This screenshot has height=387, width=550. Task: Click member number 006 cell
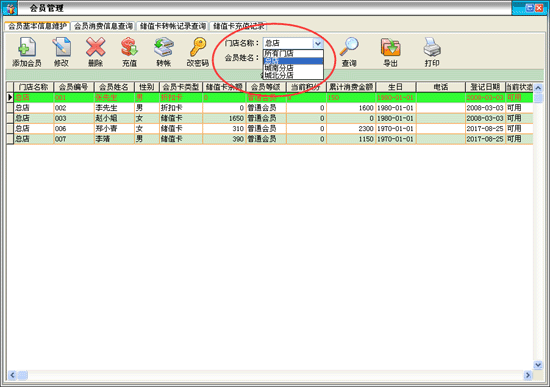coord(74,128)
